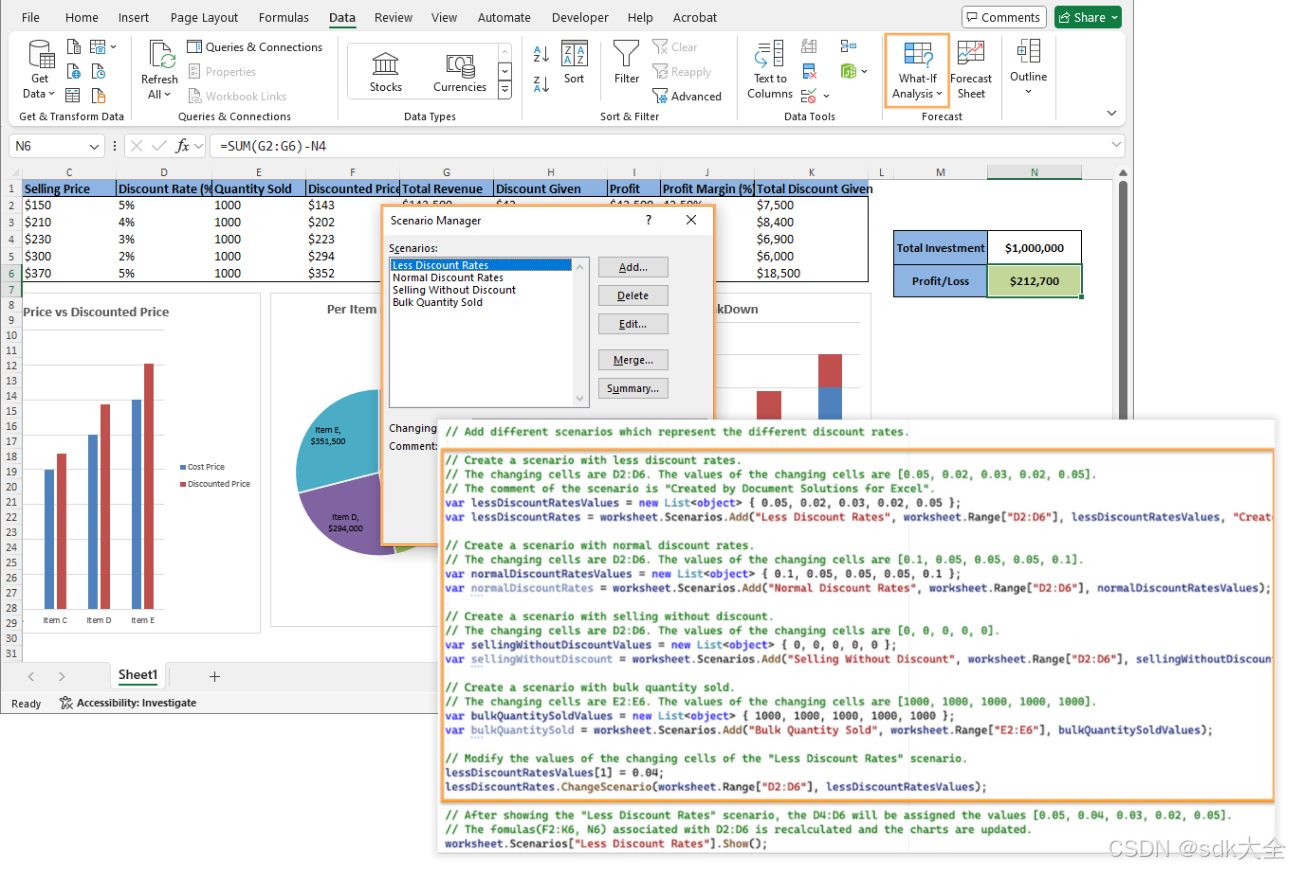Open the Sort dialog

(x=574, y=63)
